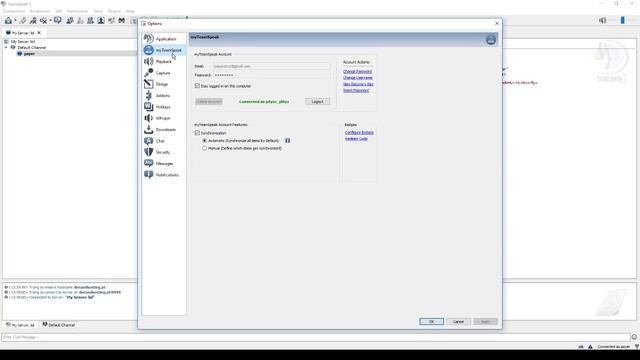This screenshot has width=640, height=360.
Task: Click the account avatar icon in dialog header
Action: coord(491,40)
